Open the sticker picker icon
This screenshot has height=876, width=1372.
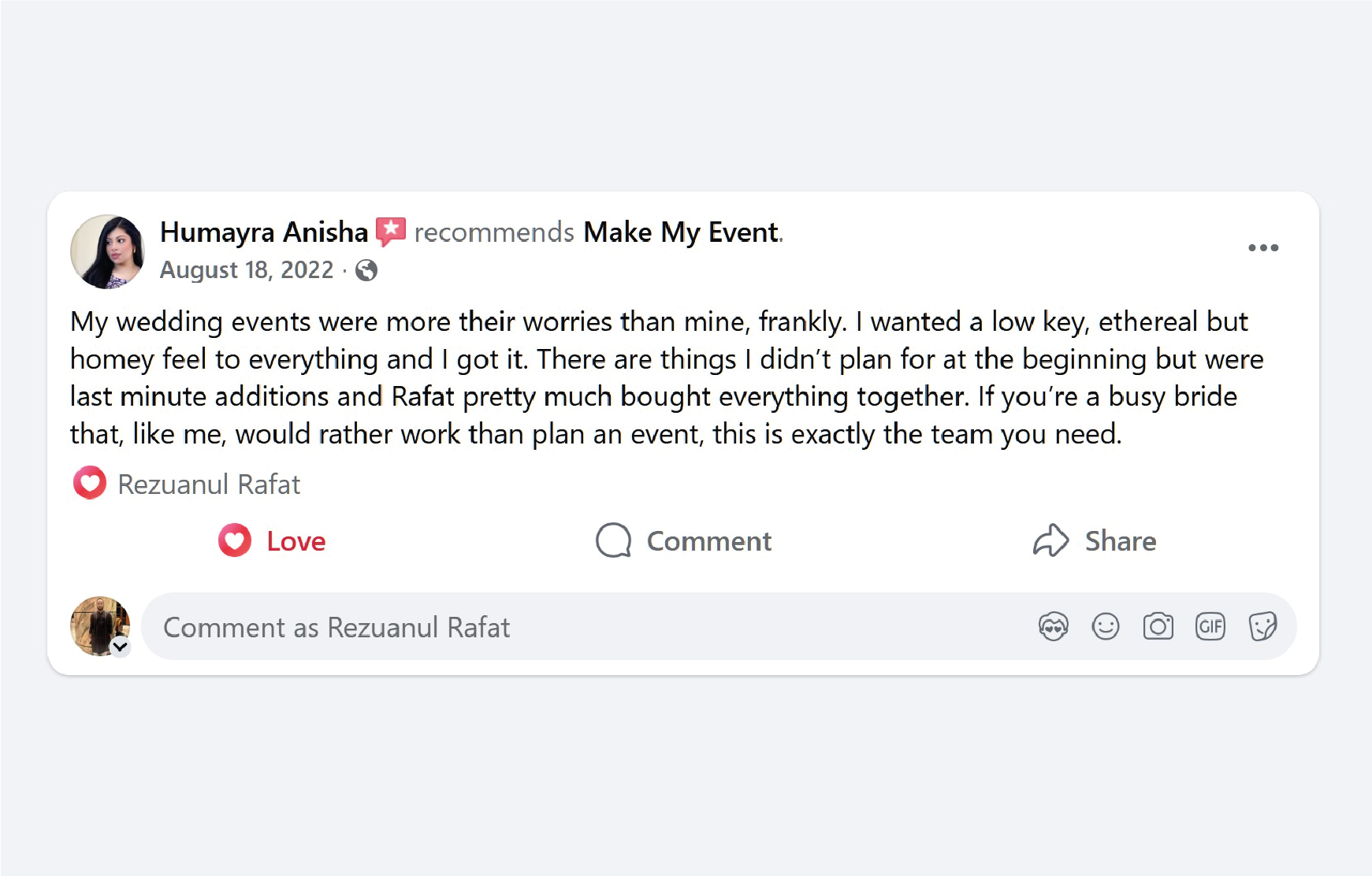[x=1262, y=626]
